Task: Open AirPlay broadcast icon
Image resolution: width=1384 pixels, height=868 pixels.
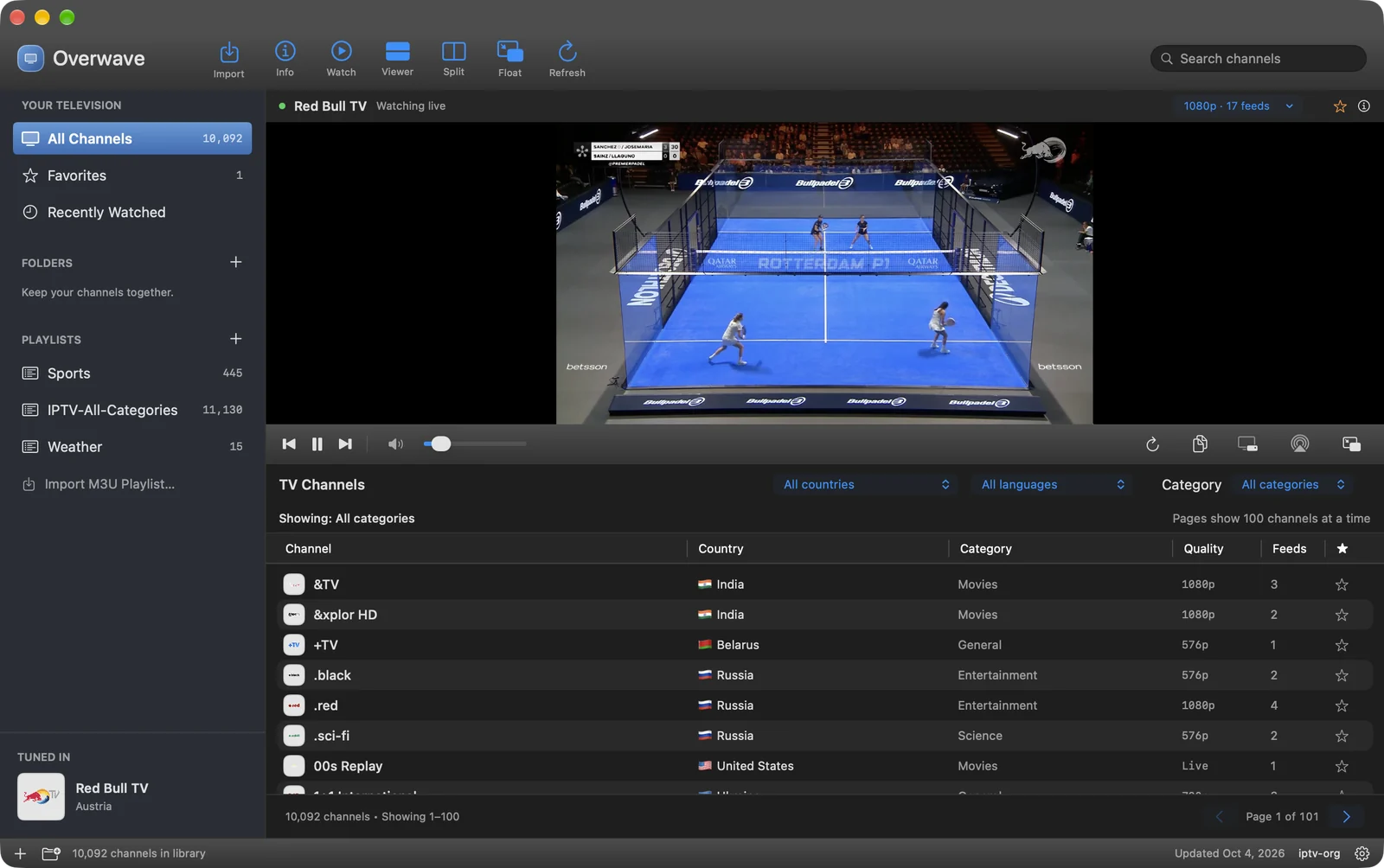Action: 1299,444
